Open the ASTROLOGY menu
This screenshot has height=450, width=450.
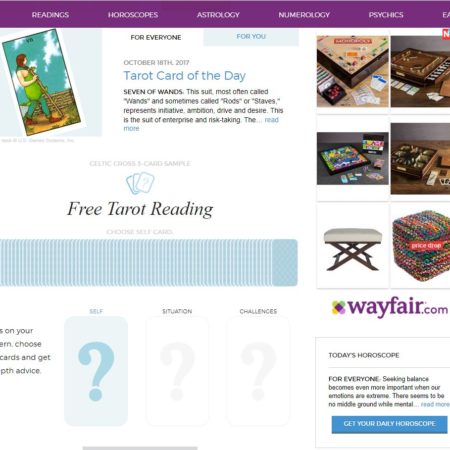(x=218, y=15)
